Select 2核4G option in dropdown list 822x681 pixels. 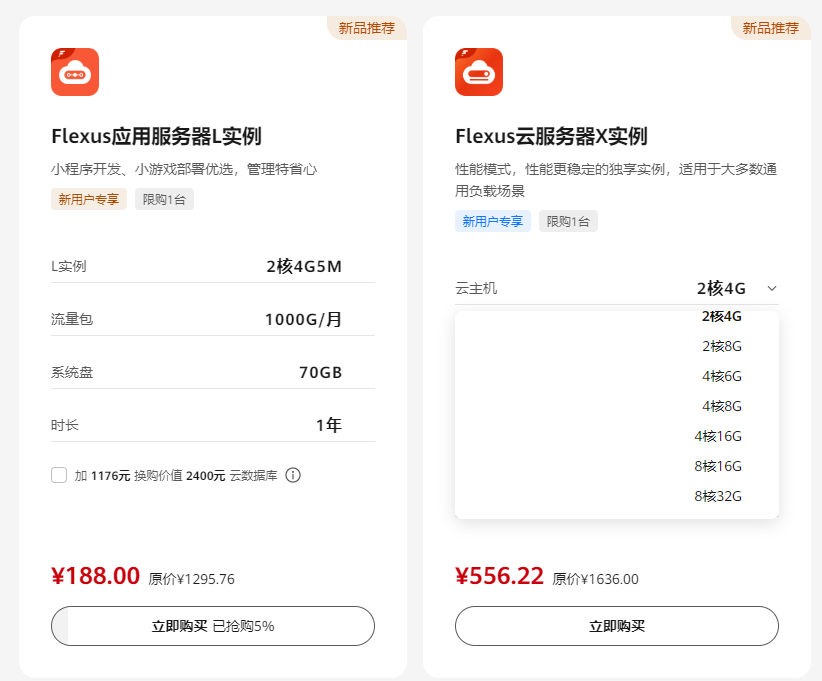[x=721, y=316]
